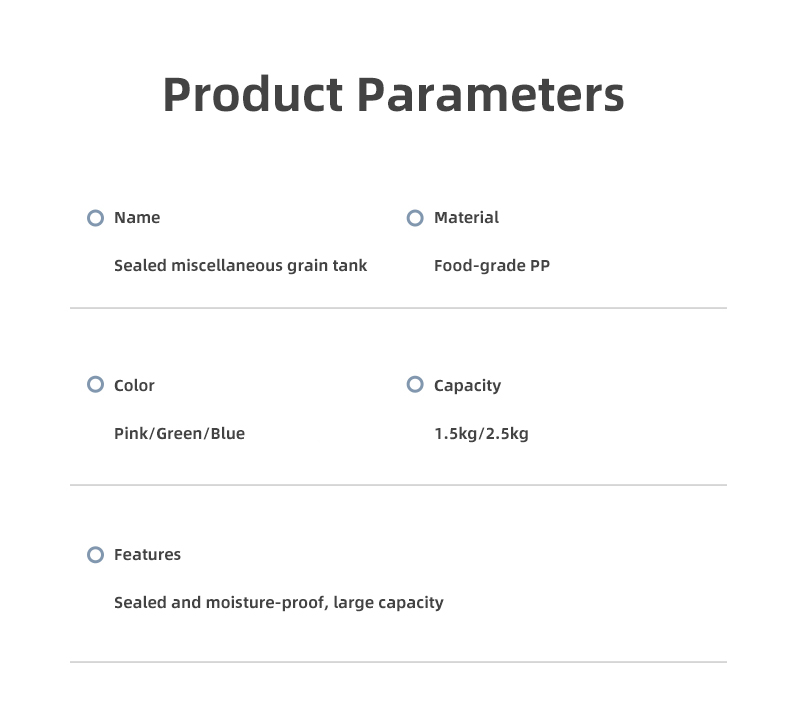Screen dimensions: 790x708
Task: Click the divider line below the Name row
Action: (x=398, y=308)
